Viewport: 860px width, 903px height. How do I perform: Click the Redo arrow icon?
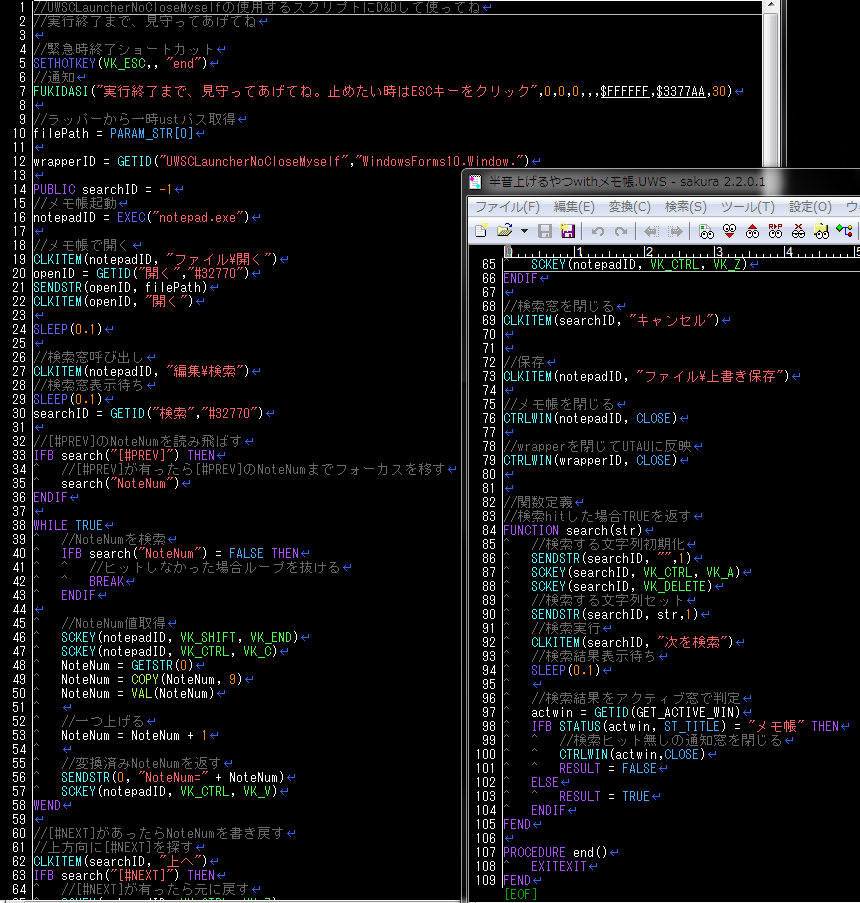point(621,232)
